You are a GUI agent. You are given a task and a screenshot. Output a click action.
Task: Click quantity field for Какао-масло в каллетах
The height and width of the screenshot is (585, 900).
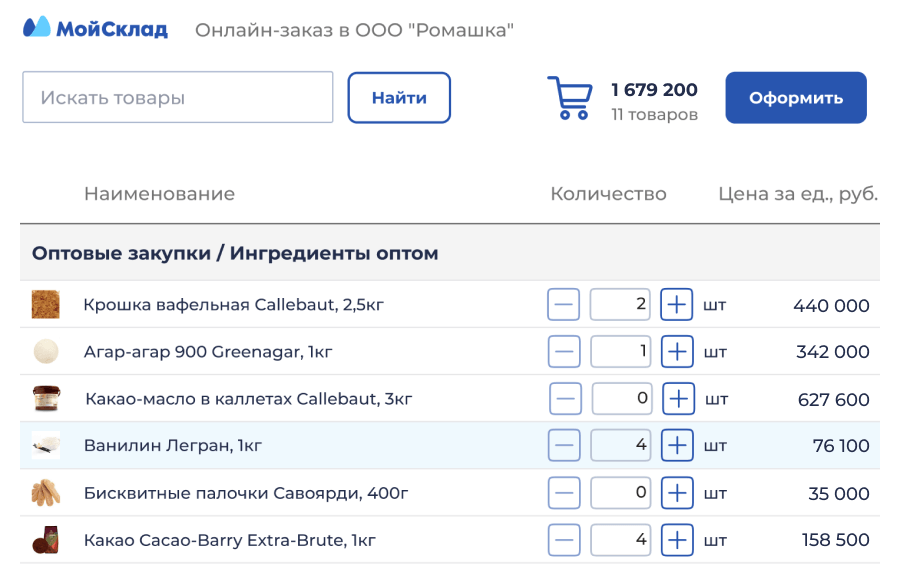622,398
